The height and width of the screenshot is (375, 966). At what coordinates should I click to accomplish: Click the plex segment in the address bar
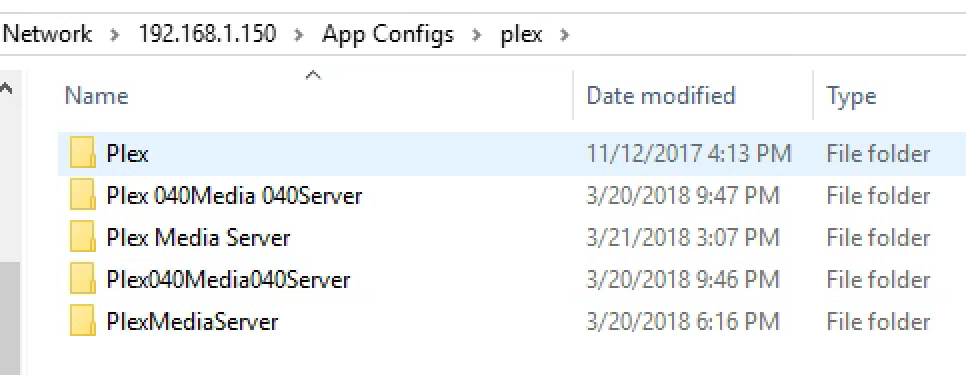(x=521, y=35)
